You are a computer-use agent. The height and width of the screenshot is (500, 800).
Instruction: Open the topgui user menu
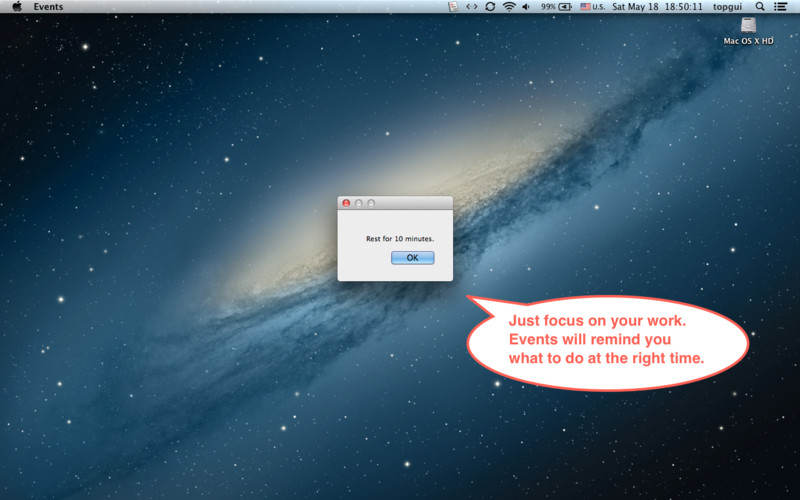727,7
